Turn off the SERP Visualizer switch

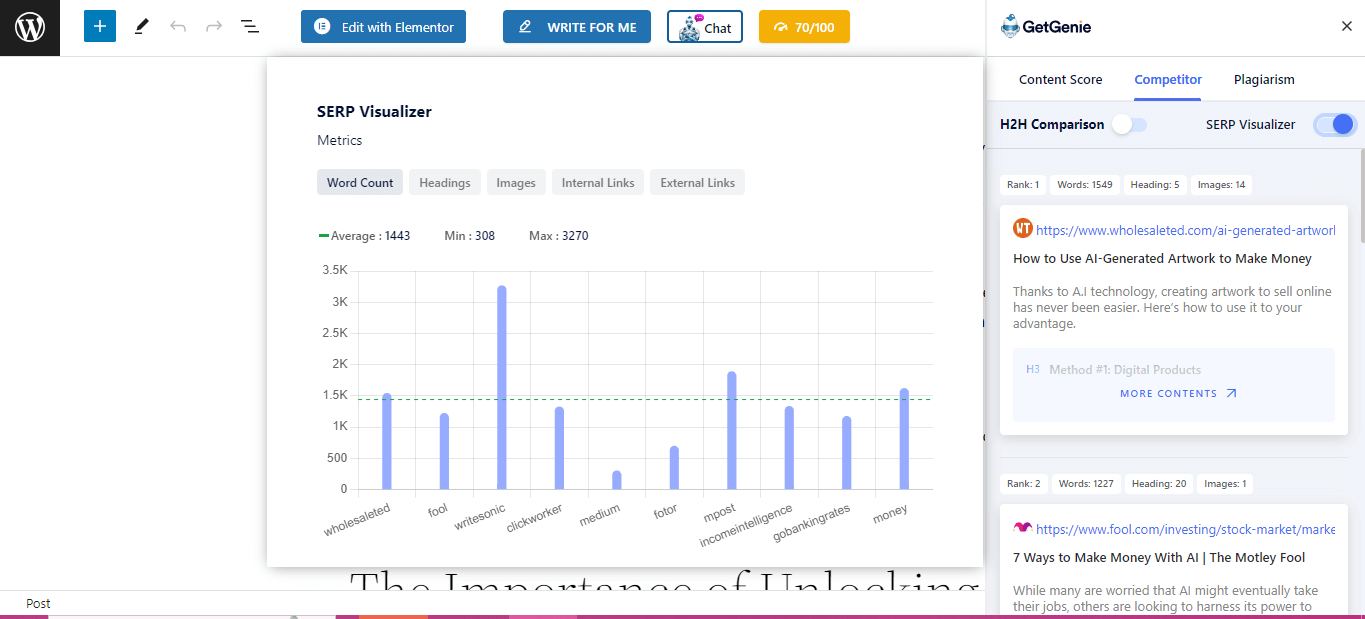coord(1335,125)
